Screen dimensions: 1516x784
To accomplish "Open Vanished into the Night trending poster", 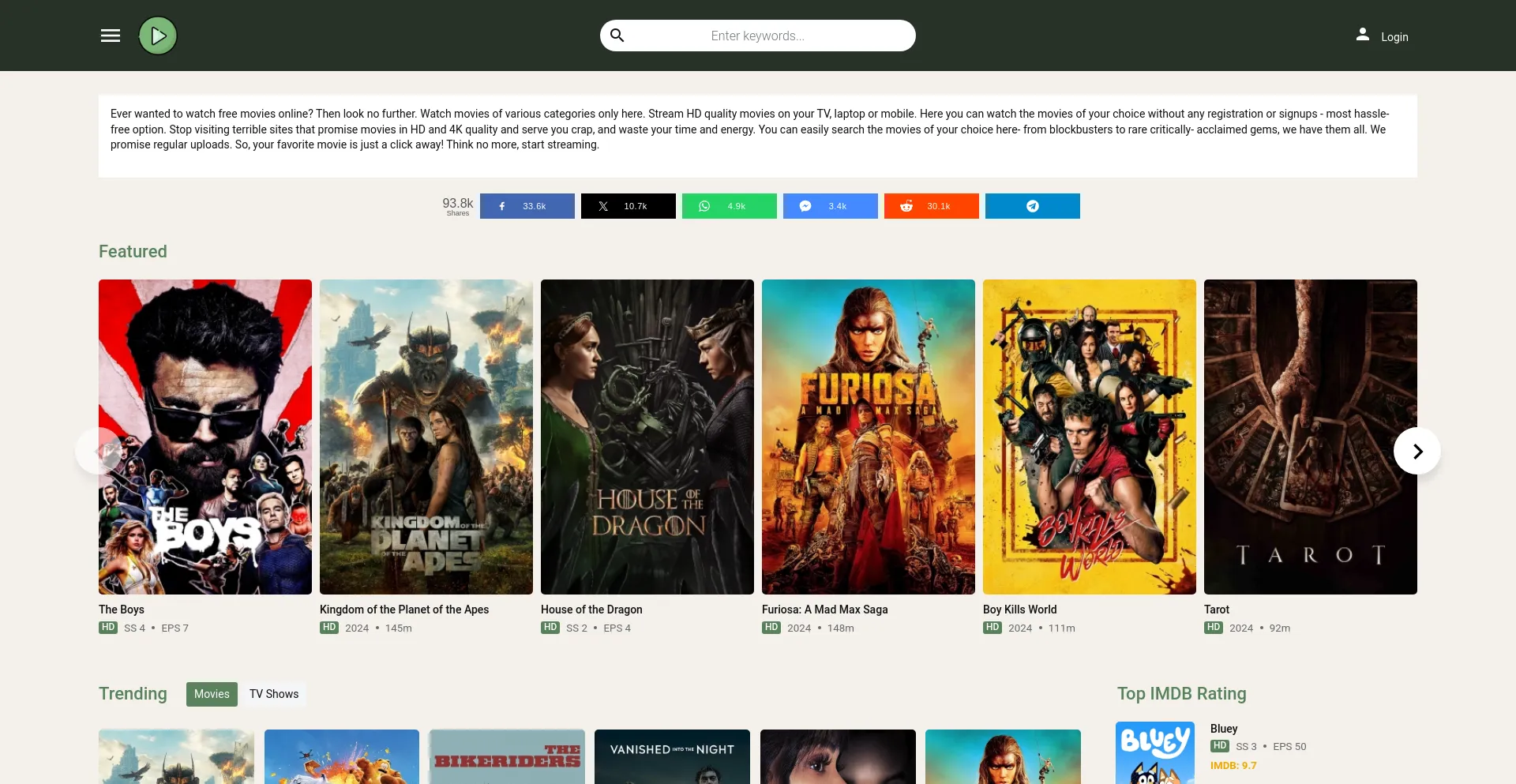I will click(672, 756).
